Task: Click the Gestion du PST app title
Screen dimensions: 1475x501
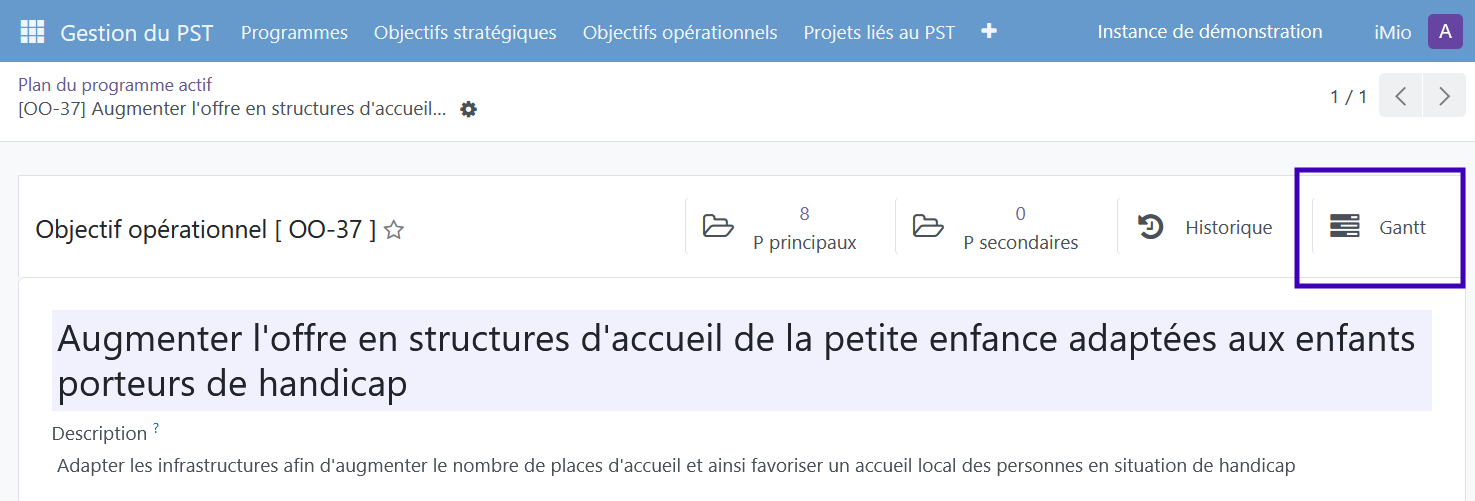Action: (x=137, y=32)
